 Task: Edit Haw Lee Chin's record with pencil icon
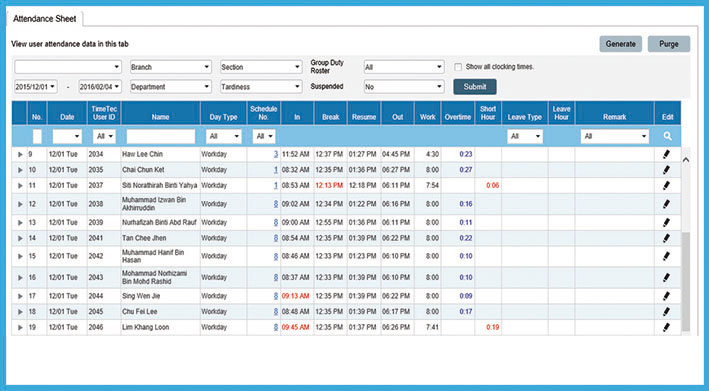coord(666,154)
